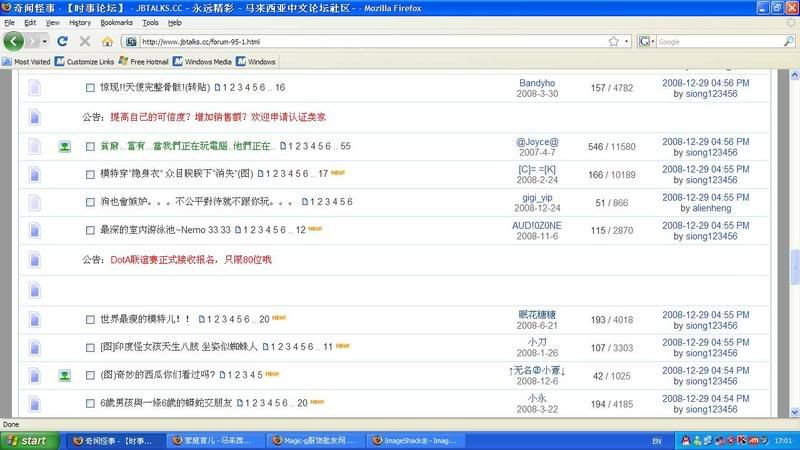Switch to the ImageShack taskbar window

(415, 441)
